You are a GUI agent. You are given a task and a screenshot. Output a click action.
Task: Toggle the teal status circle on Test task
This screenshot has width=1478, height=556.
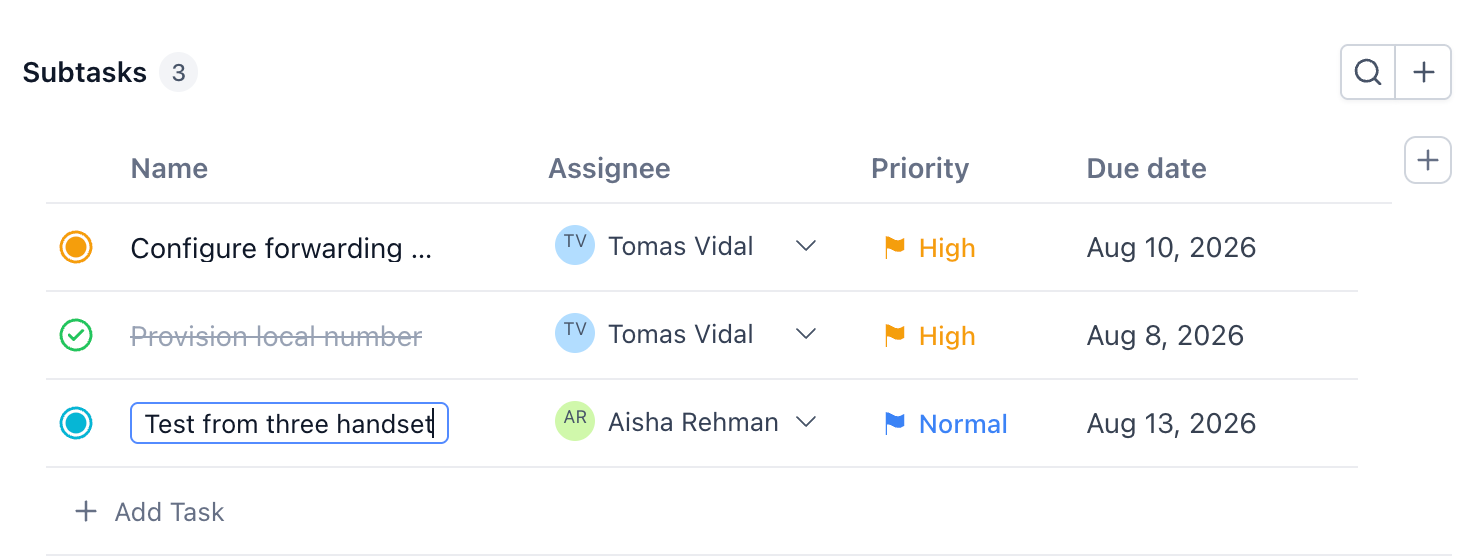point(76,423)
